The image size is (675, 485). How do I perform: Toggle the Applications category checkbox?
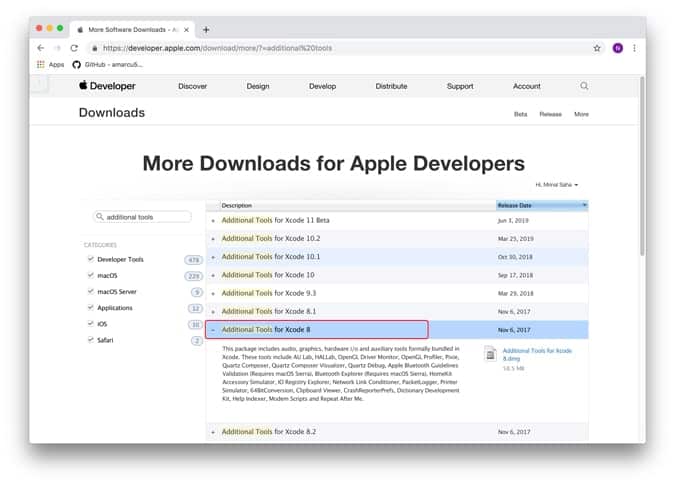(x=90, y=307)
